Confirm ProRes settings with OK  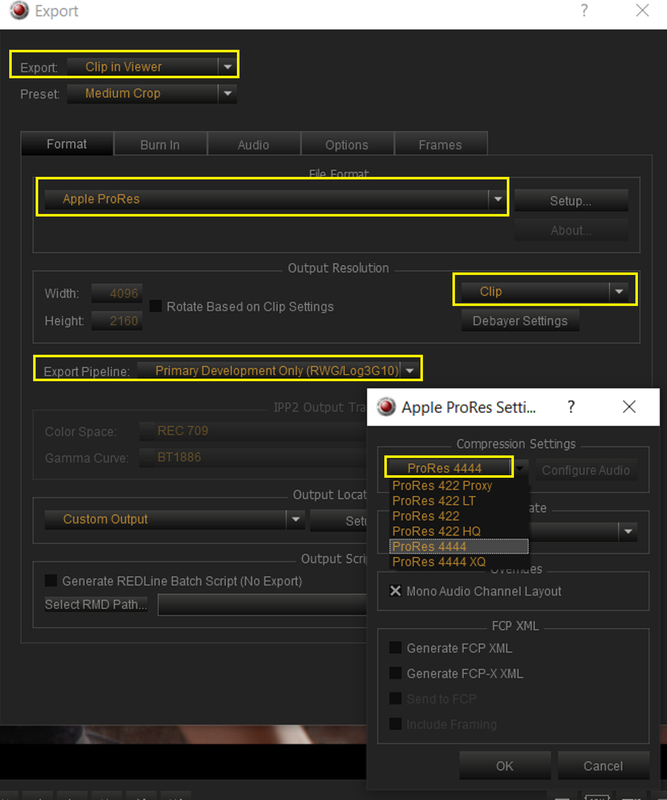pos(505,766)
